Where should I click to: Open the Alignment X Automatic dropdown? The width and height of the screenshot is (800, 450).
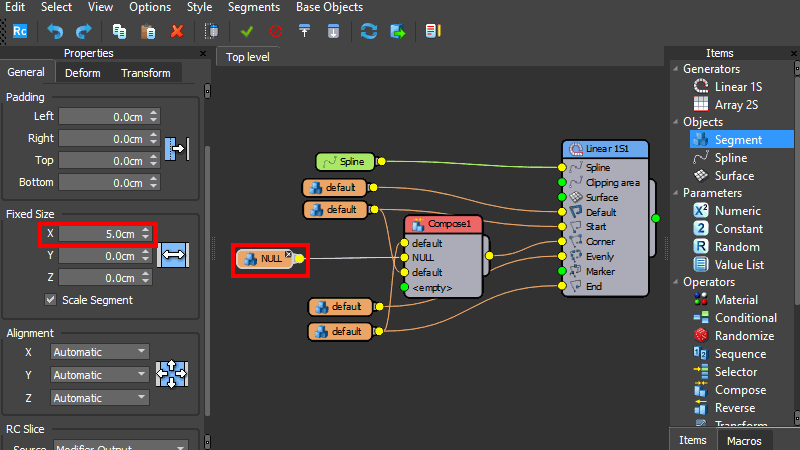tap(99, 352)
